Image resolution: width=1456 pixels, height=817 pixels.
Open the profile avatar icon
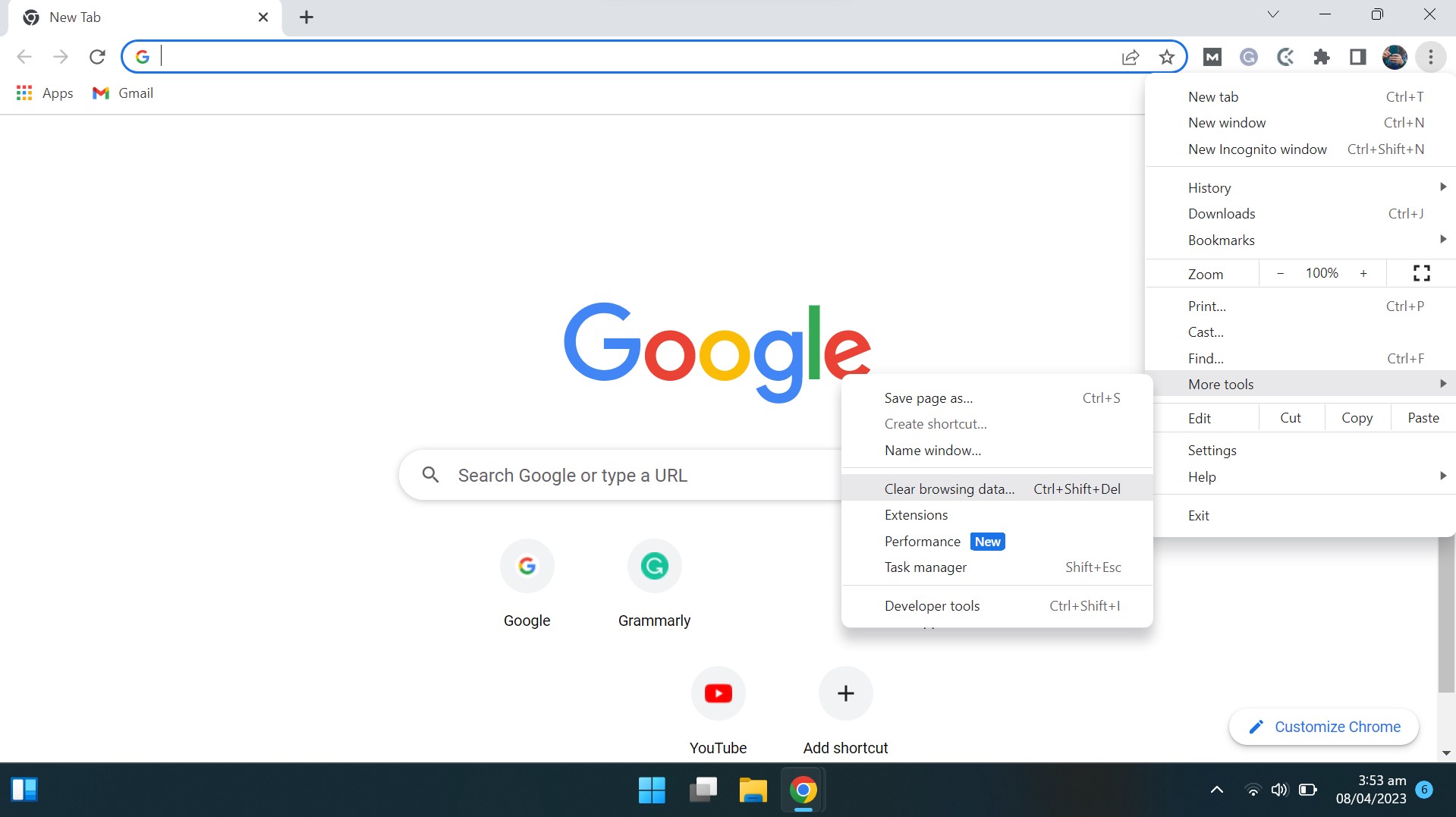1394,57
